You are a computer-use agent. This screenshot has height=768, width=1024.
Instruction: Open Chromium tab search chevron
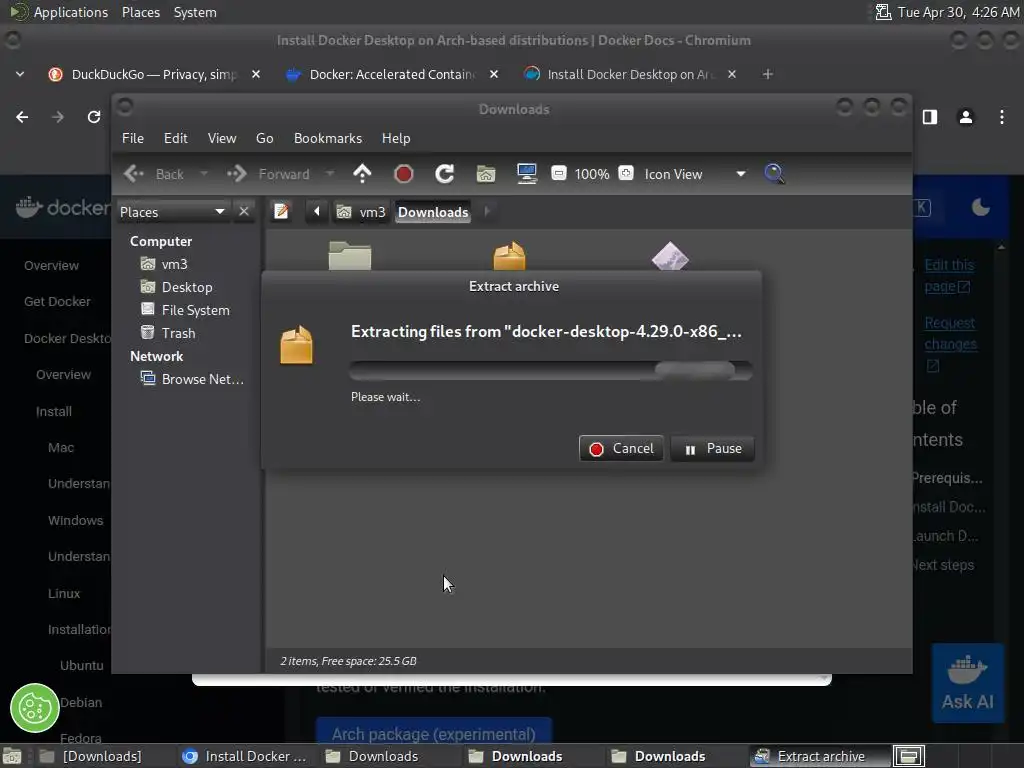[x=20, y=74]
